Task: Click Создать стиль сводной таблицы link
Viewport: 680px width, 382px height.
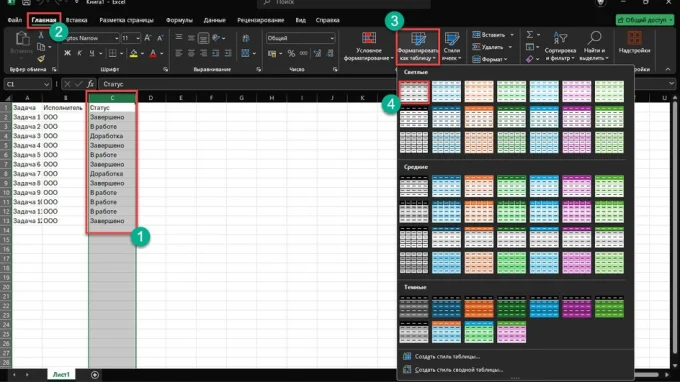Action: (x=459, y=370)
